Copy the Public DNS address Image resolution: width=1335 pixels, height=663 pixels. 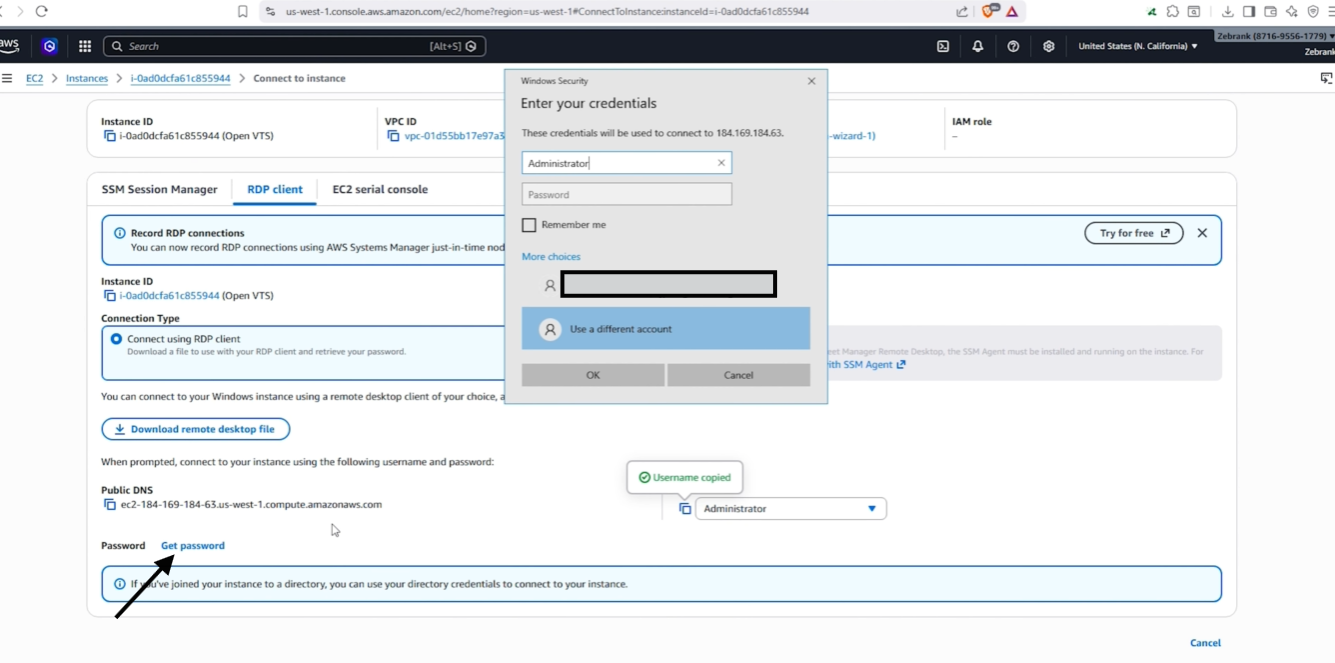pyautogui.click(x=110, y=505)
